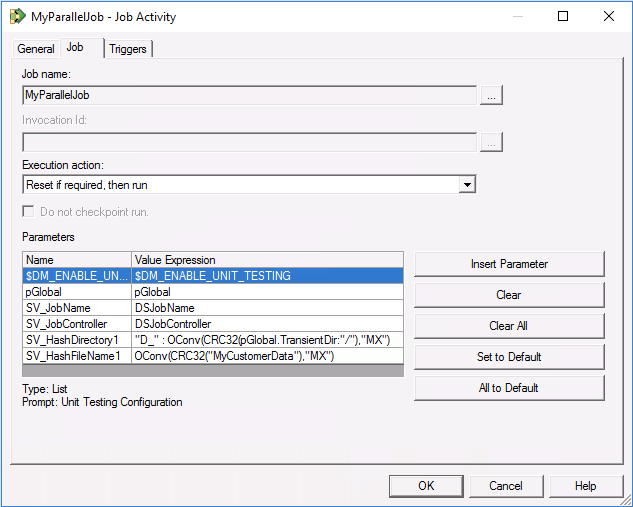The width and height of the screenshot is (633, 507).
Task: Open Help for Job Activity
Action: coord(585,486)
